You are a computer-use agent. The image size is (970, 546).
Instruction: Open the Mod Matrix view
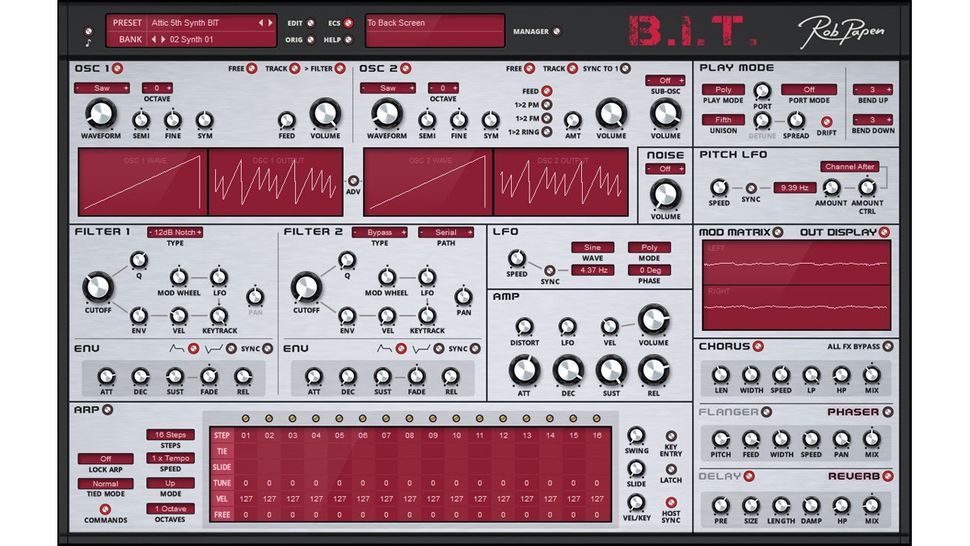click(x=778, y=232)
